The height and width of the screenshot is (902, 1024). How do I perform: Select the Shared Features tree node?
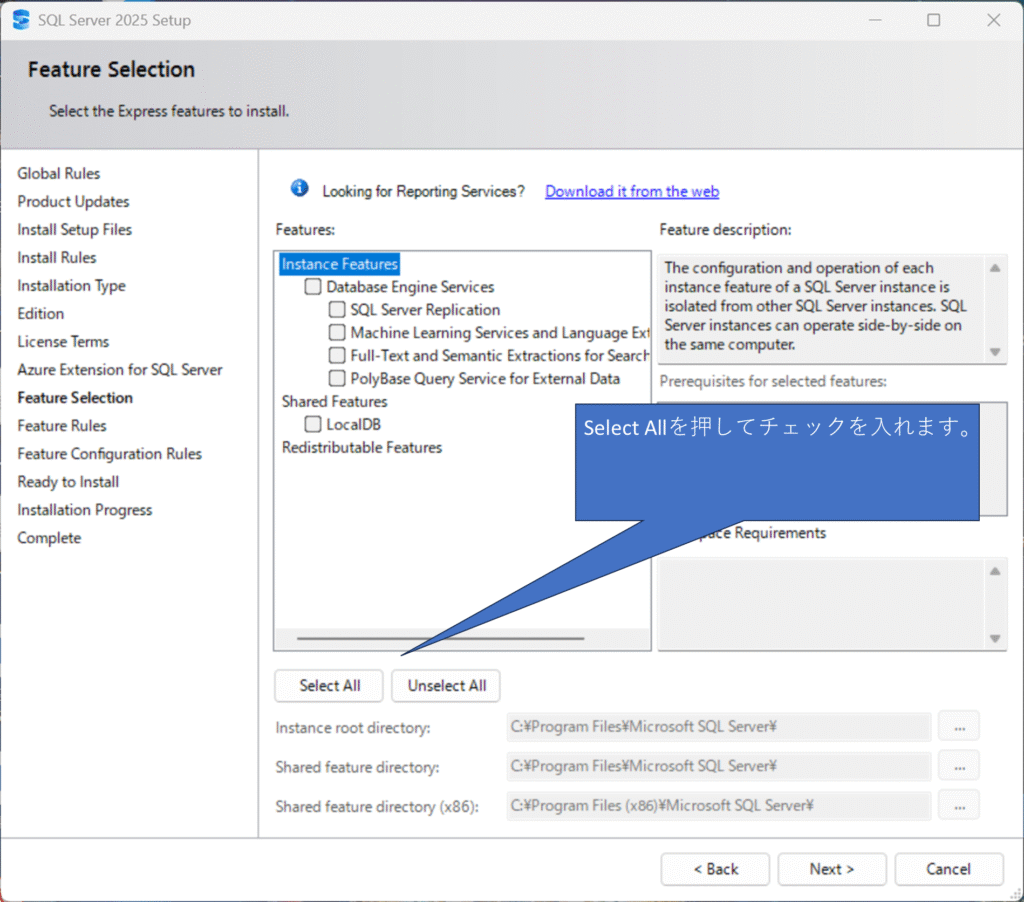point(334,401)
